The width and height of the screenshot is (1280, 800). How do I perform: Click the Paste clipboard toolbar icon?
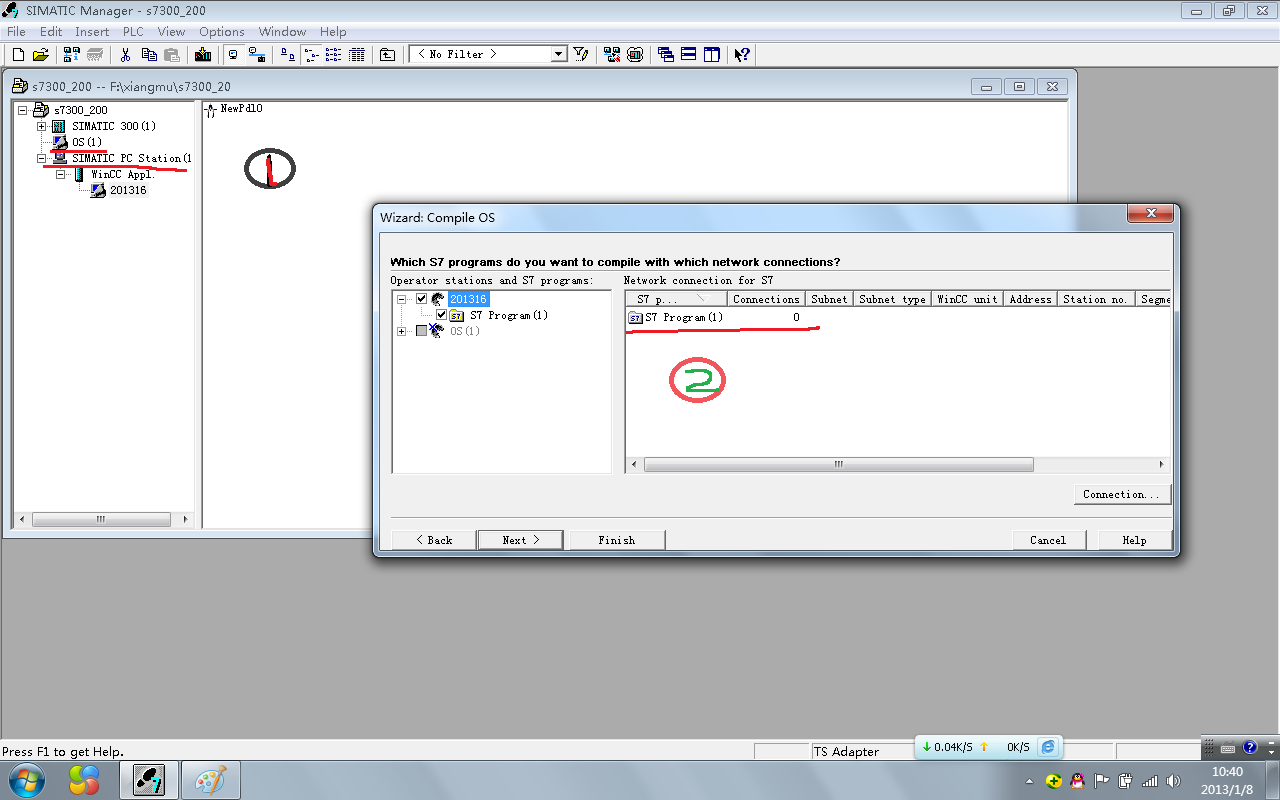click(x=171, y=54)
